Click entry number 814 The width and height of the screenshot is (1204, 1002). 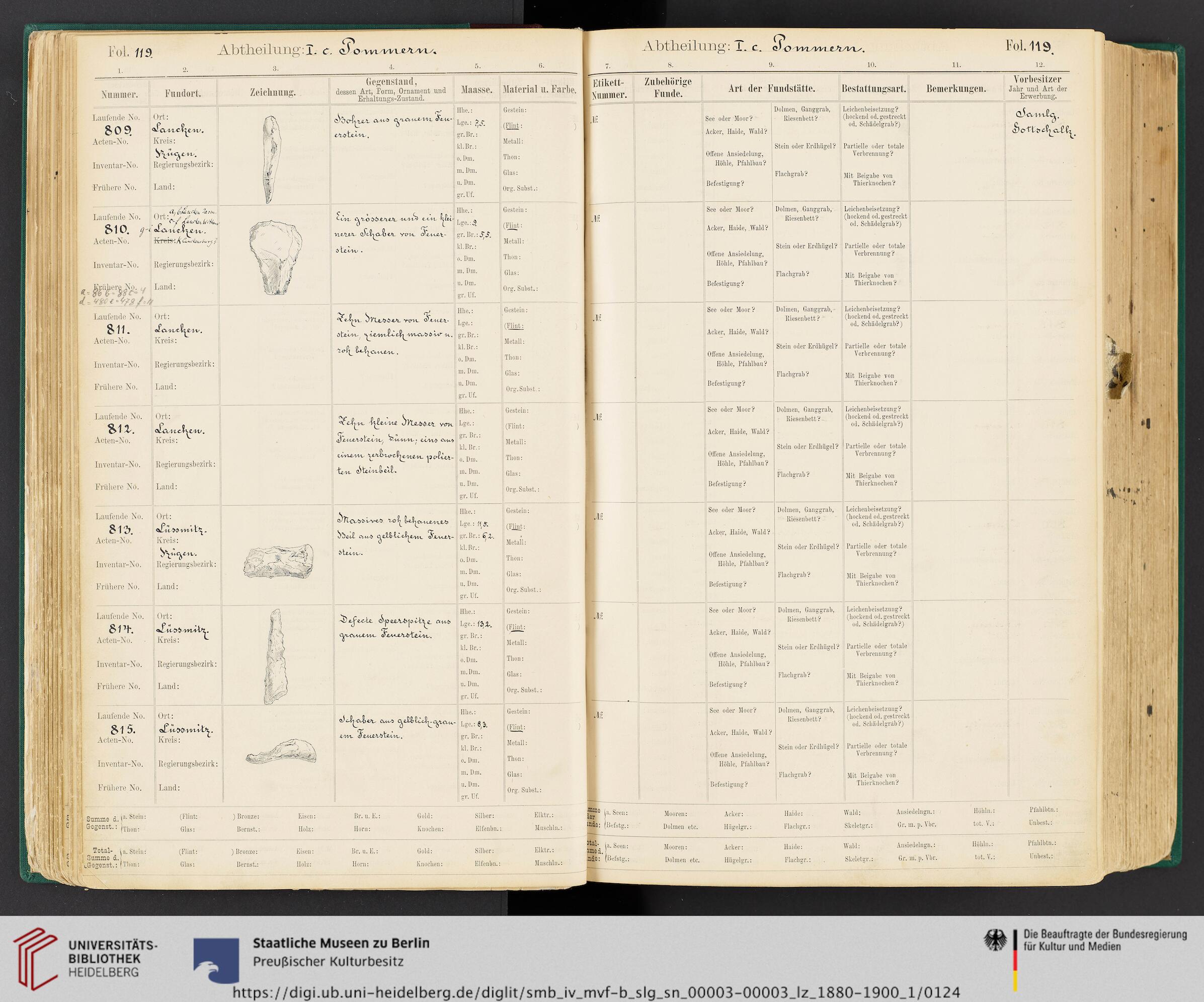click(x=122, y=629)
